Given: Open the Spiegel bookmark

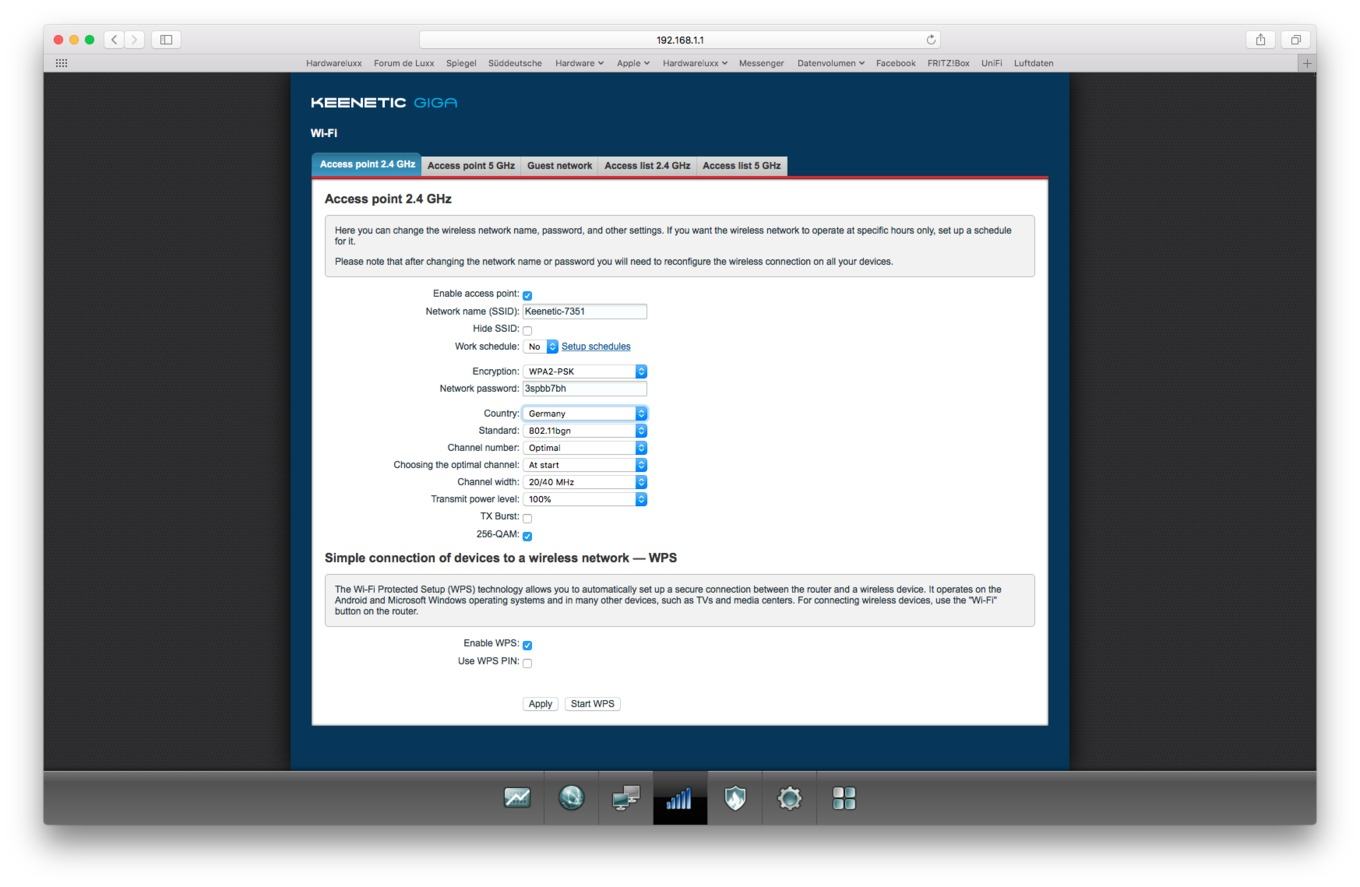Looking at the screenshot, I should pyautogui.click(x=461, y=63).
